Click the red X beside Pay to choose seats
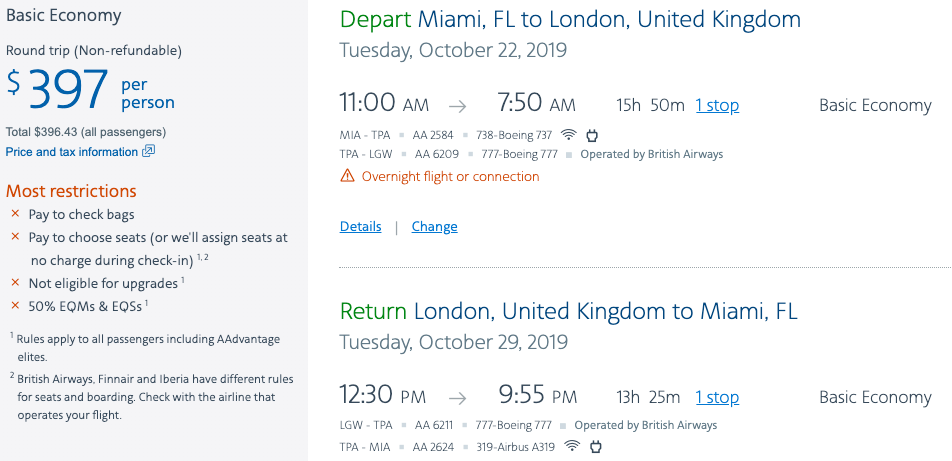This screenshot has width=952, height=461. pyautogui.click(x=15, y=237)
